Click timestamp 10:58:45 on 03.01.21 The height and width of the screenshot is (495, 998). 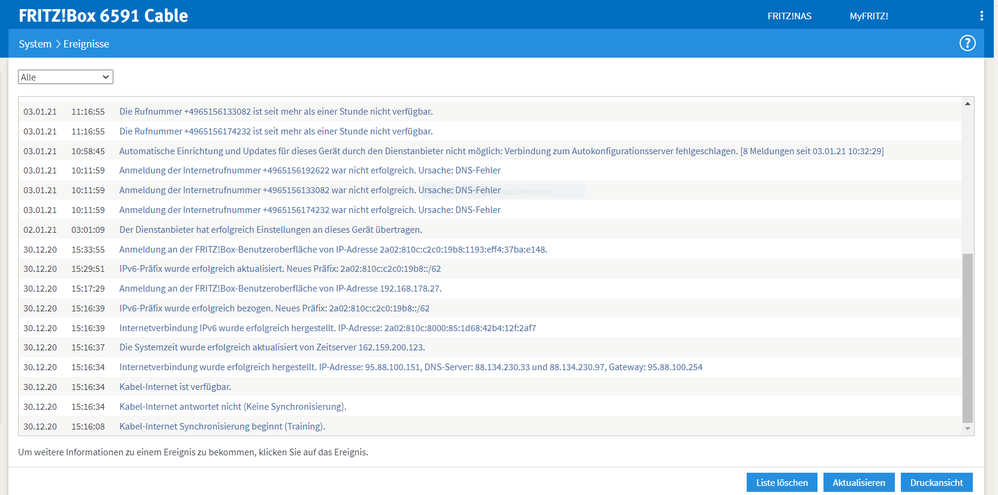(x=88, y=151)
